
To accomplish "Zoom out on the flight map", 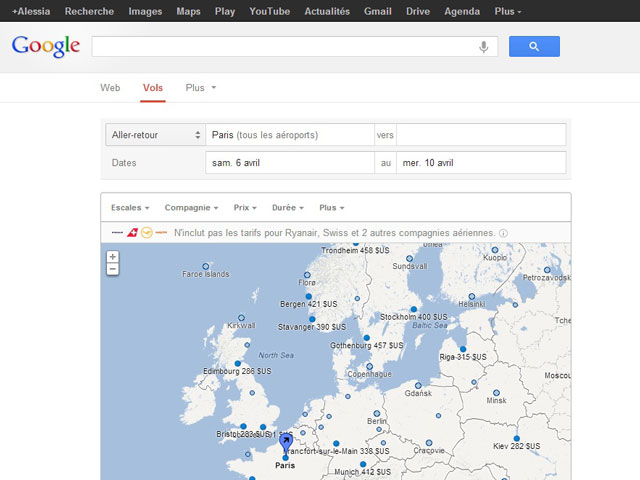I will (x=113, y=269).
